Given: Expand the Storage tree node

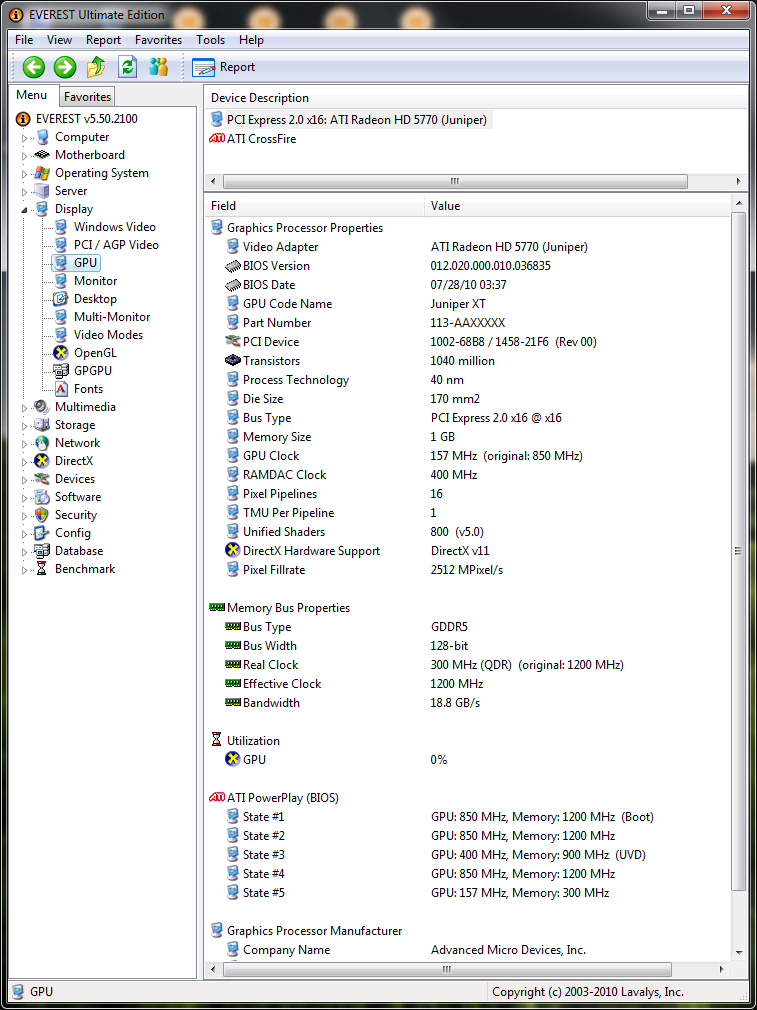Looking at the screenshot, I should [x=24, y=426].
